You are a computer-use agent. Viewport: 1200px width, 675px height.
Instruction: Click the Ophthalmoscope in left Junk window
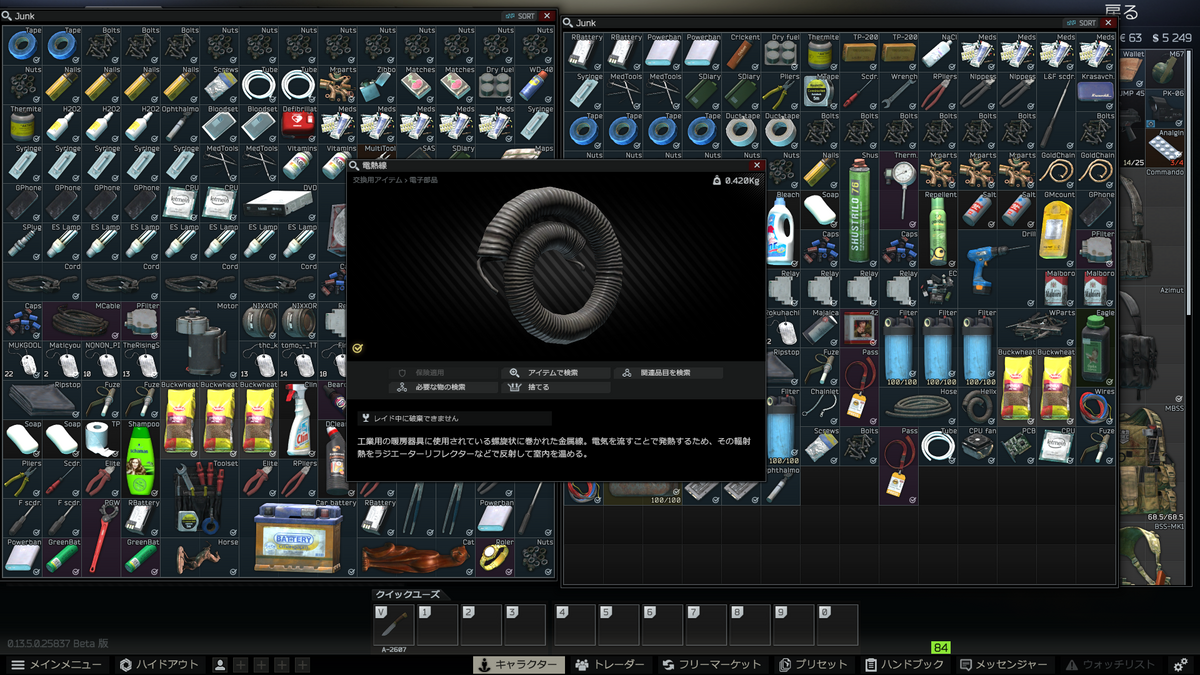(179, 125)
